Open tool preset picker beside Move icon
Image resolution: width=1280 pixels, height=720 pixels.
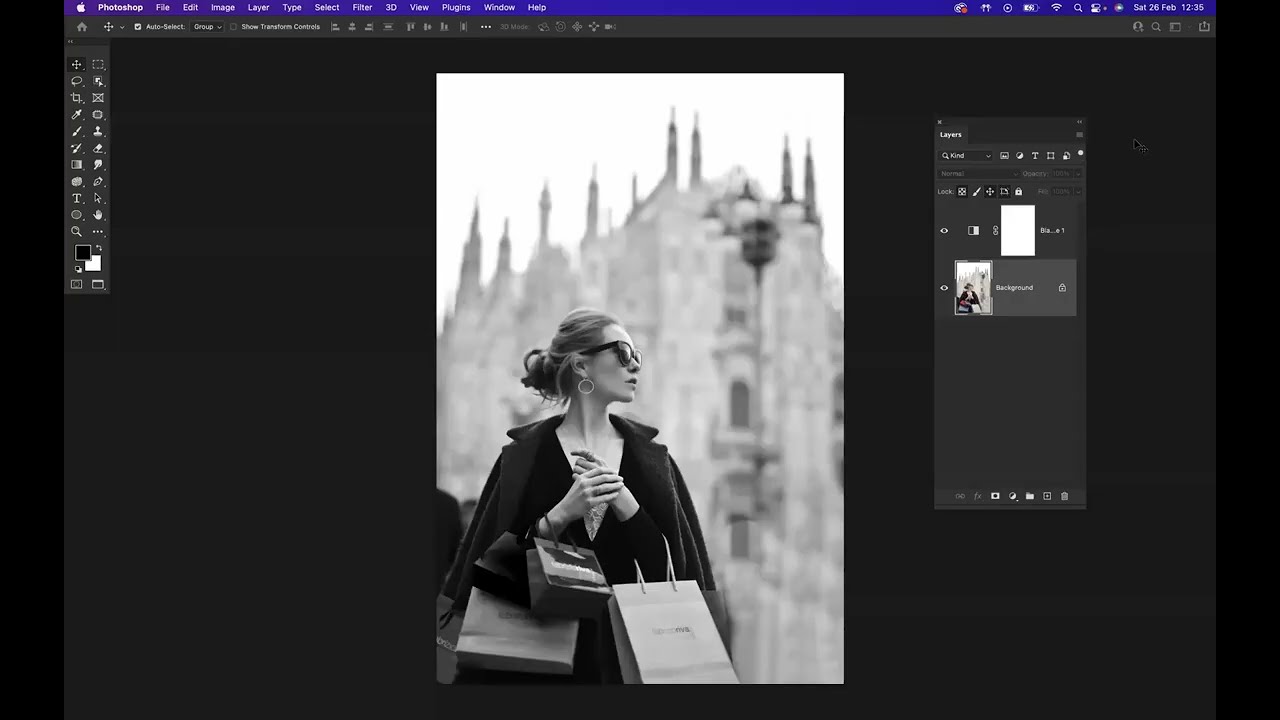[122, 27]
